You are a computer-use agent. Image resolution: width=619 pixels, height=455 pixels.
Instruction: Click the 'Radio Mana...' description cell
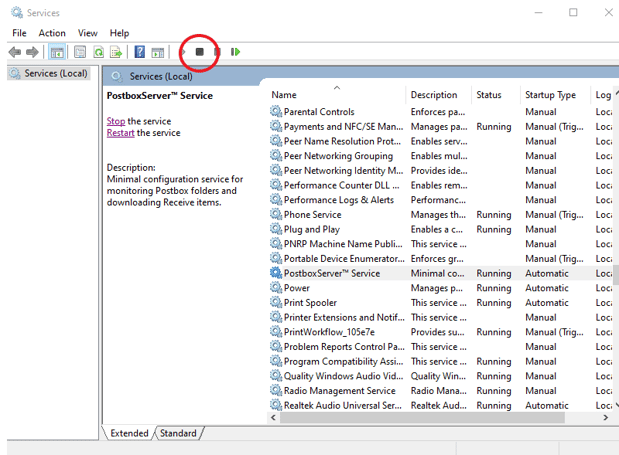click(x=439, y=391)
